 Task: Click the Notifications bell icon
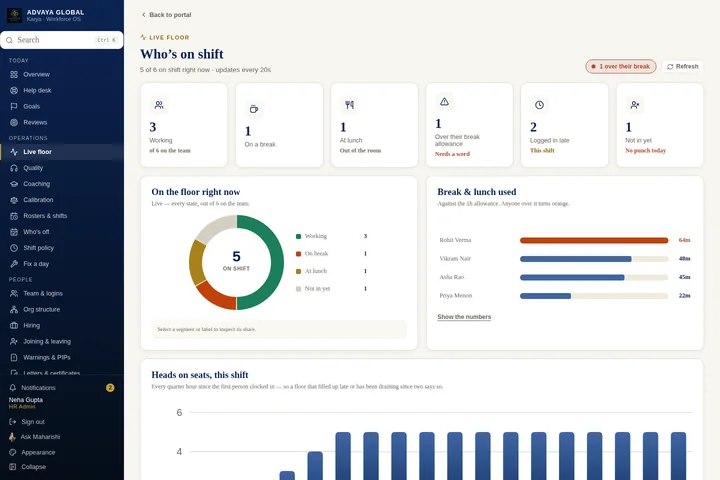[12, 388]
